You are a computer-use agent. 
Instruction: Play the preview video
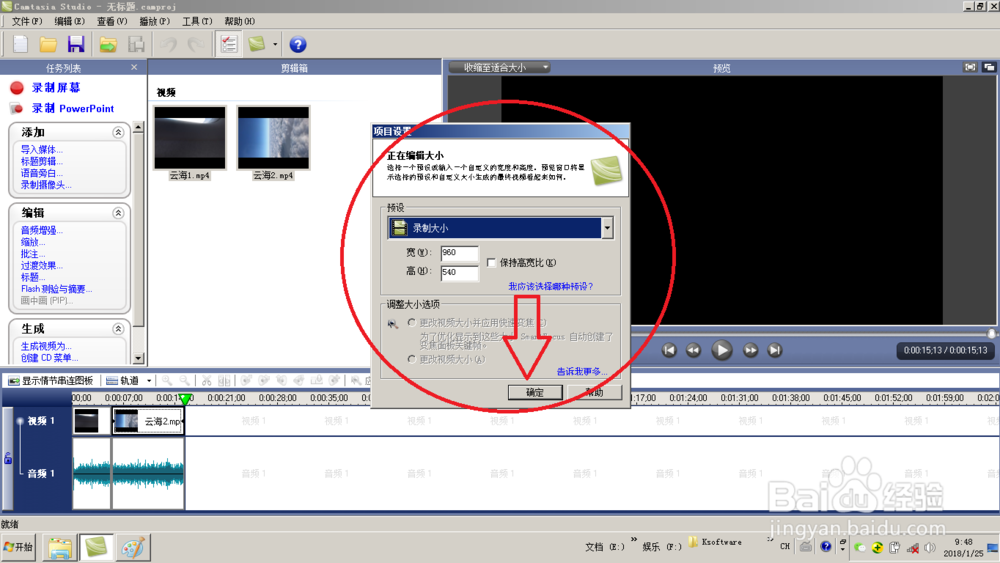point(722,350)
